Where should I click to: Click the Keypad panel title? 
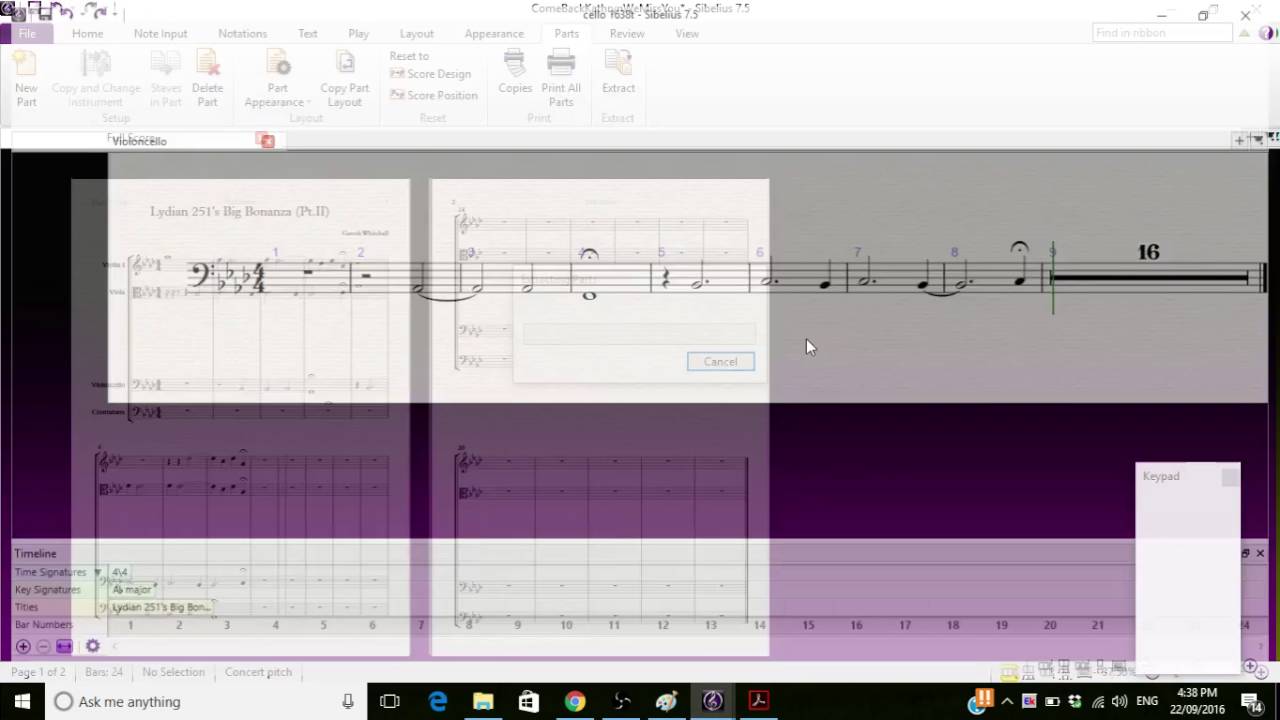coord(1161,476)
